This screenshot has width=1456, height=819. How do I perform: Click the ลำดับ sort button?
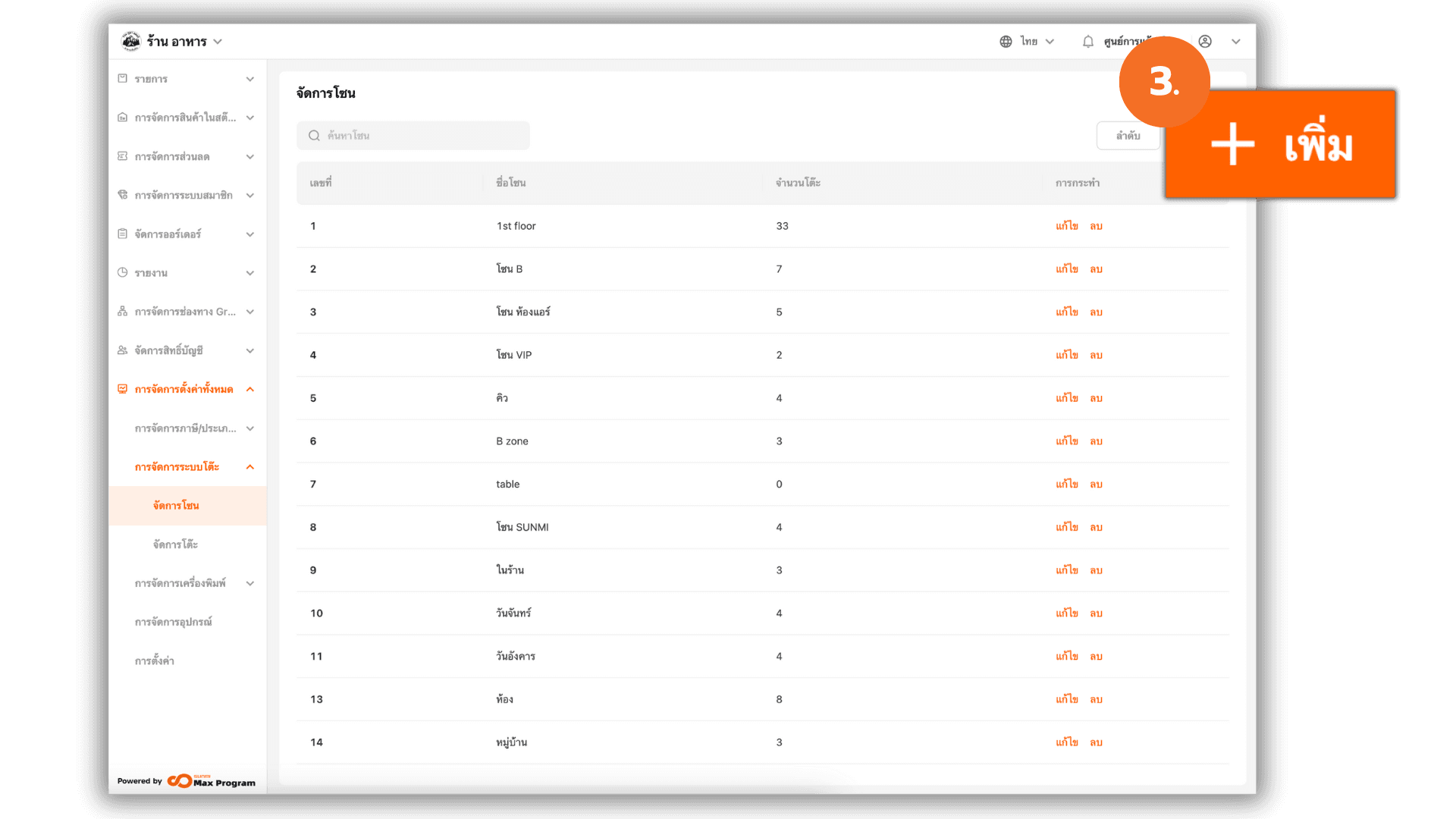tap(1128, 136)
